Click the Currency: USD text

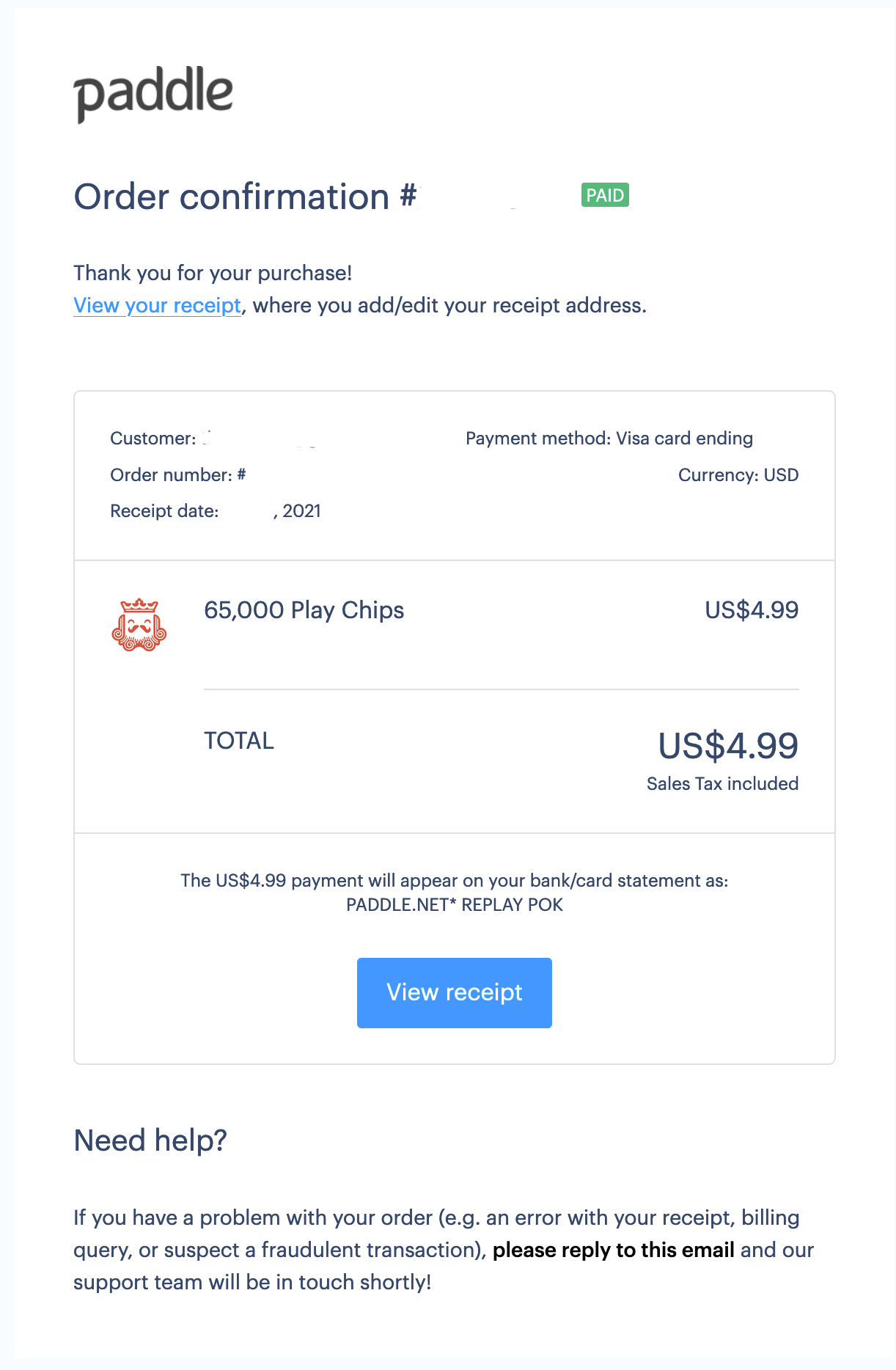coord(738,475)
